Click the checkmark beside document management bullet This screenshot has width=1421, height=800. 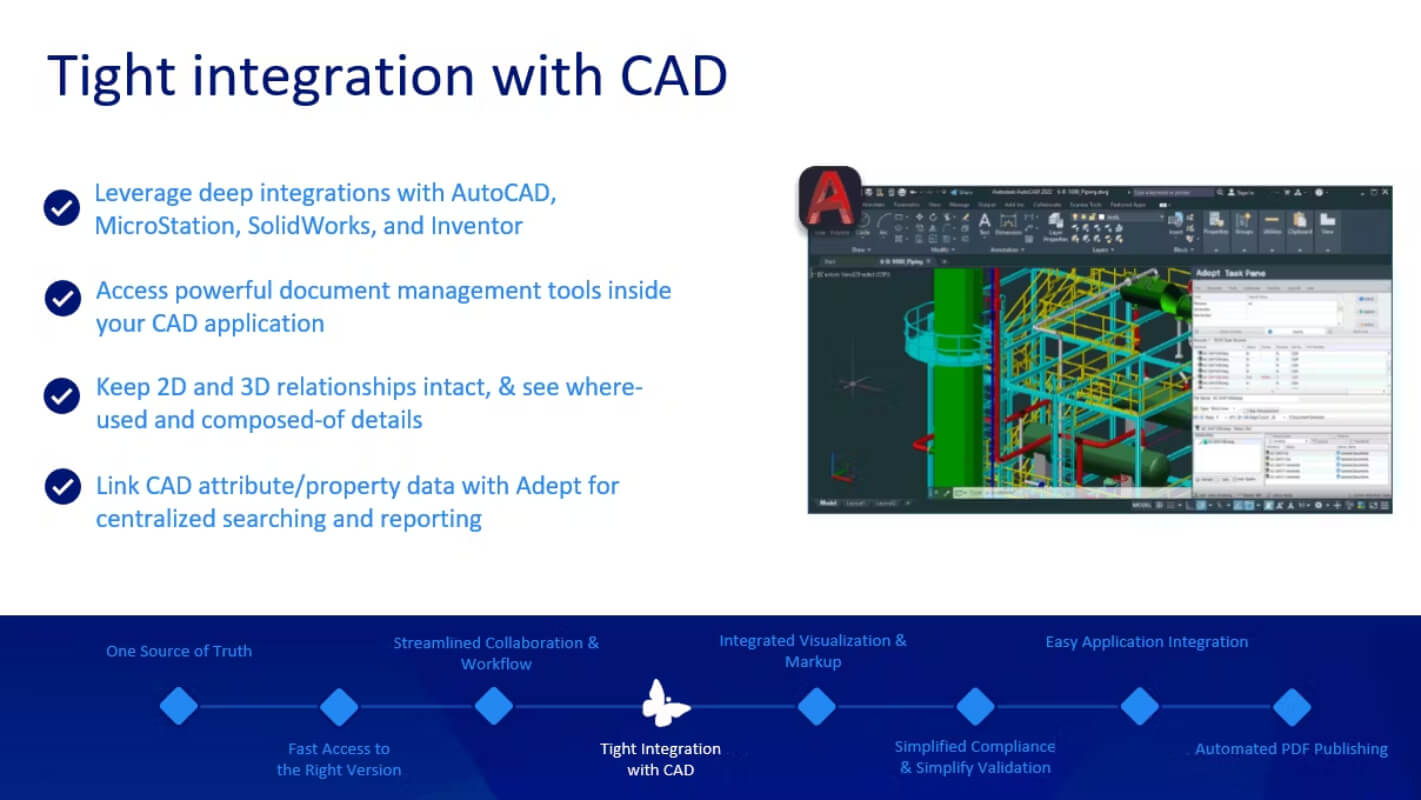coord(62,298)
